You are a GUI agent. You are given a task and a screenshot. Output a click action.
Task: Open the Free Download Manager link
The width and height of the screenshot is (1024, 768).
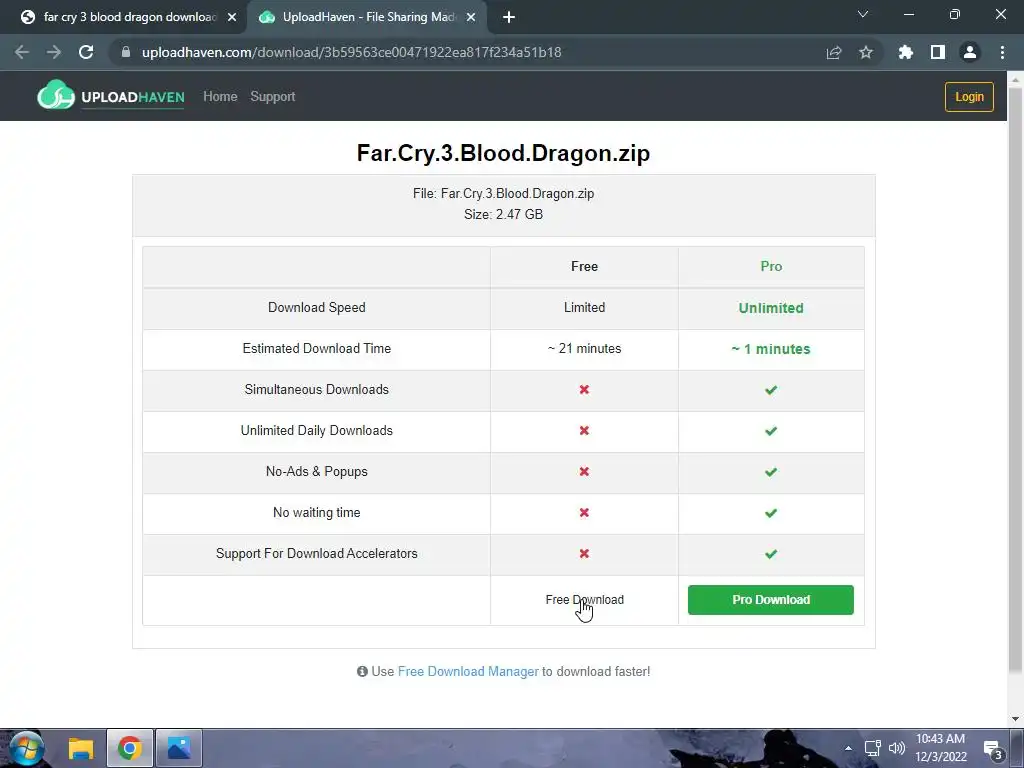tap(468, 671)
